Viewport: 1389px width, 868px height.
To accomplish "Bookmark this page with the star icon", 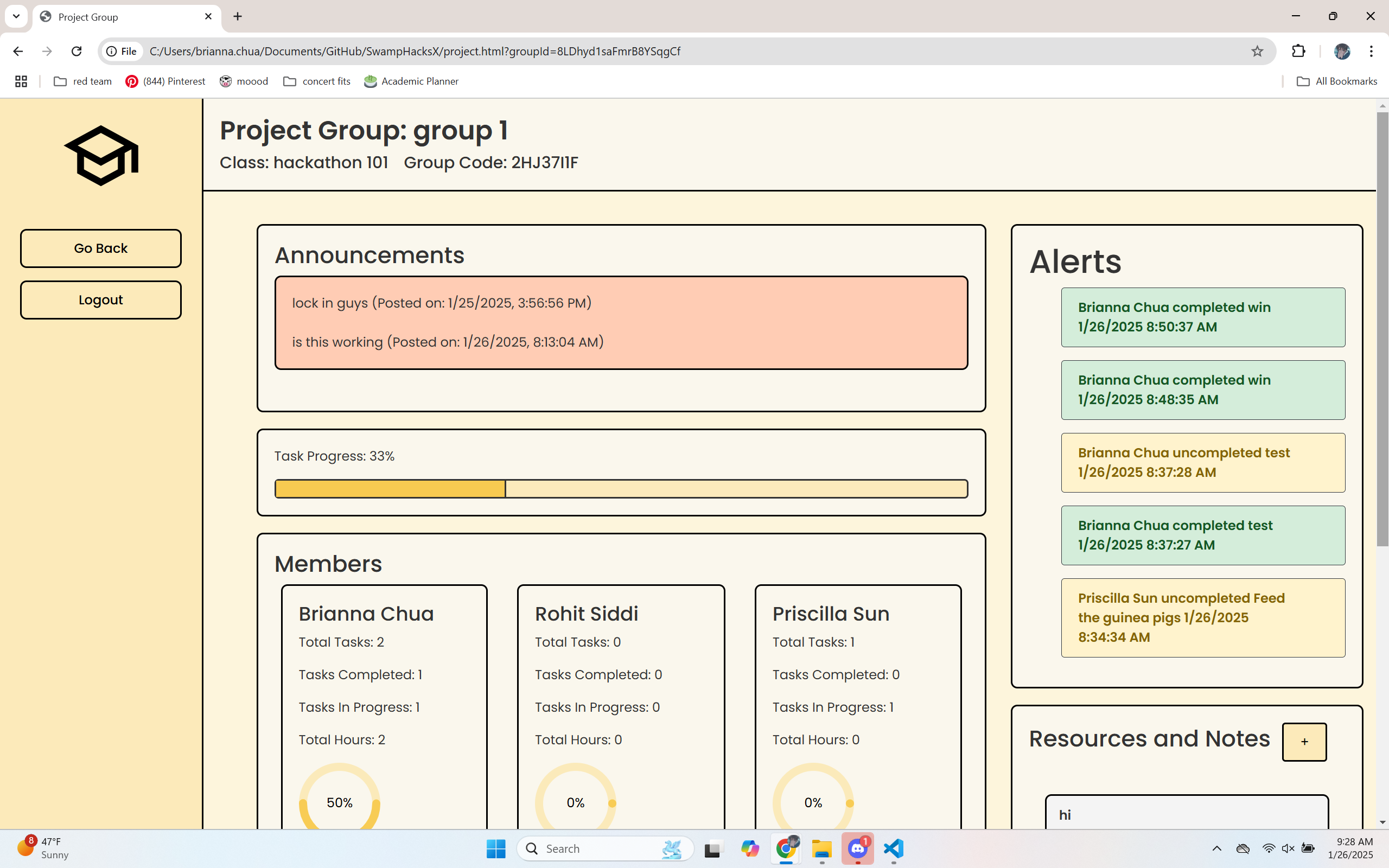I will [x=1257, y=51].
